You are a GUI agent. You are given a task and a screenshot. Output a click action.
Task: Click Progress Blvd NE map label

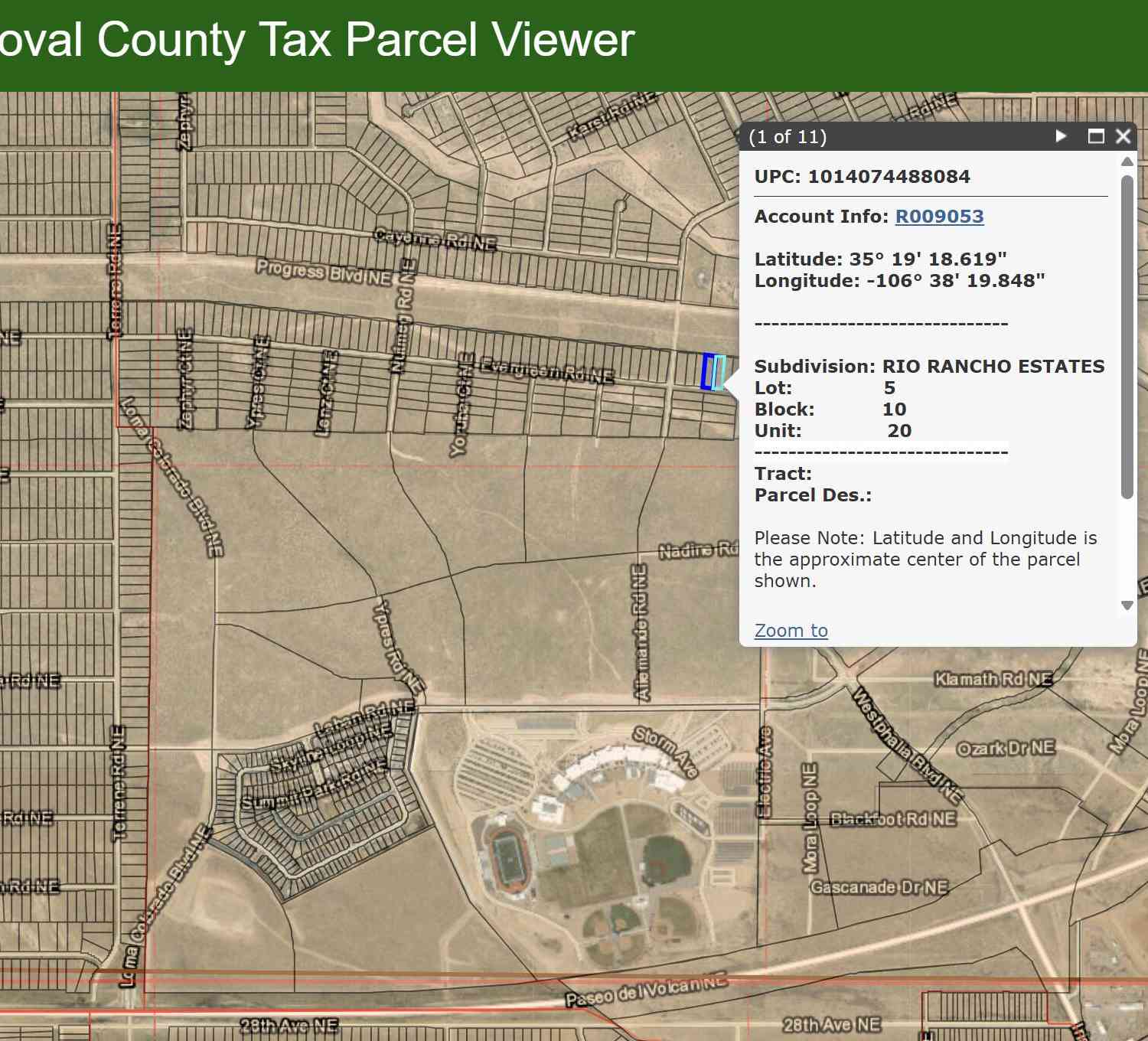point(324,273)
